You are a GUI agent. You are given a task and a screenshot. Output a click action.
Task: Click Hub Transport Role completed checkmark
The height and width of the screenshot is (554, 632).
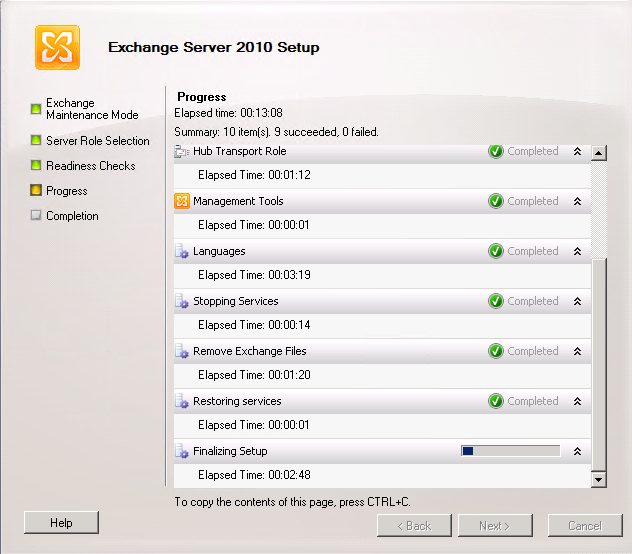[496, 151]
